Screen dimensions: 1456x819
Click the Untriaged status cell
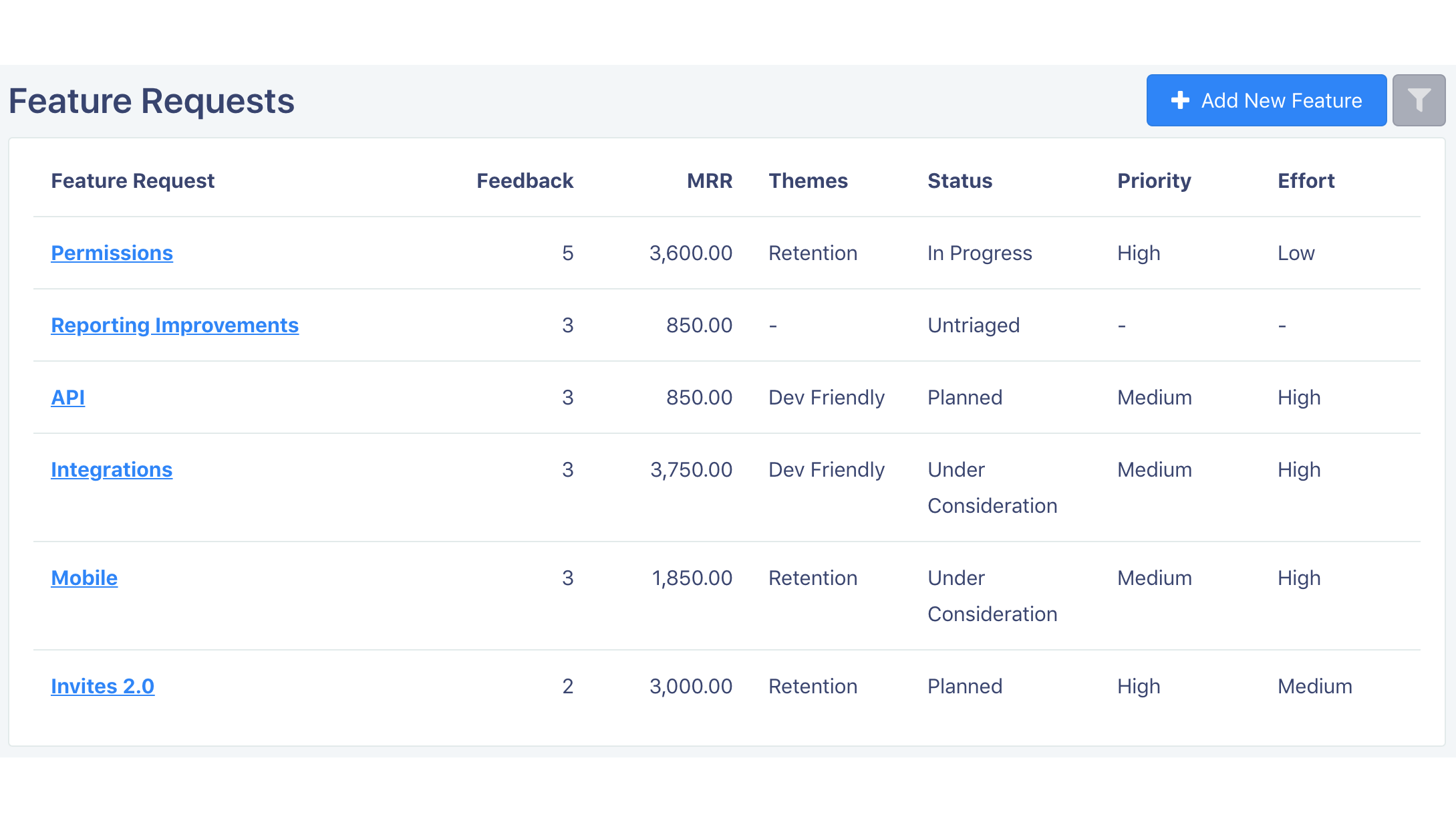[974, 325]
